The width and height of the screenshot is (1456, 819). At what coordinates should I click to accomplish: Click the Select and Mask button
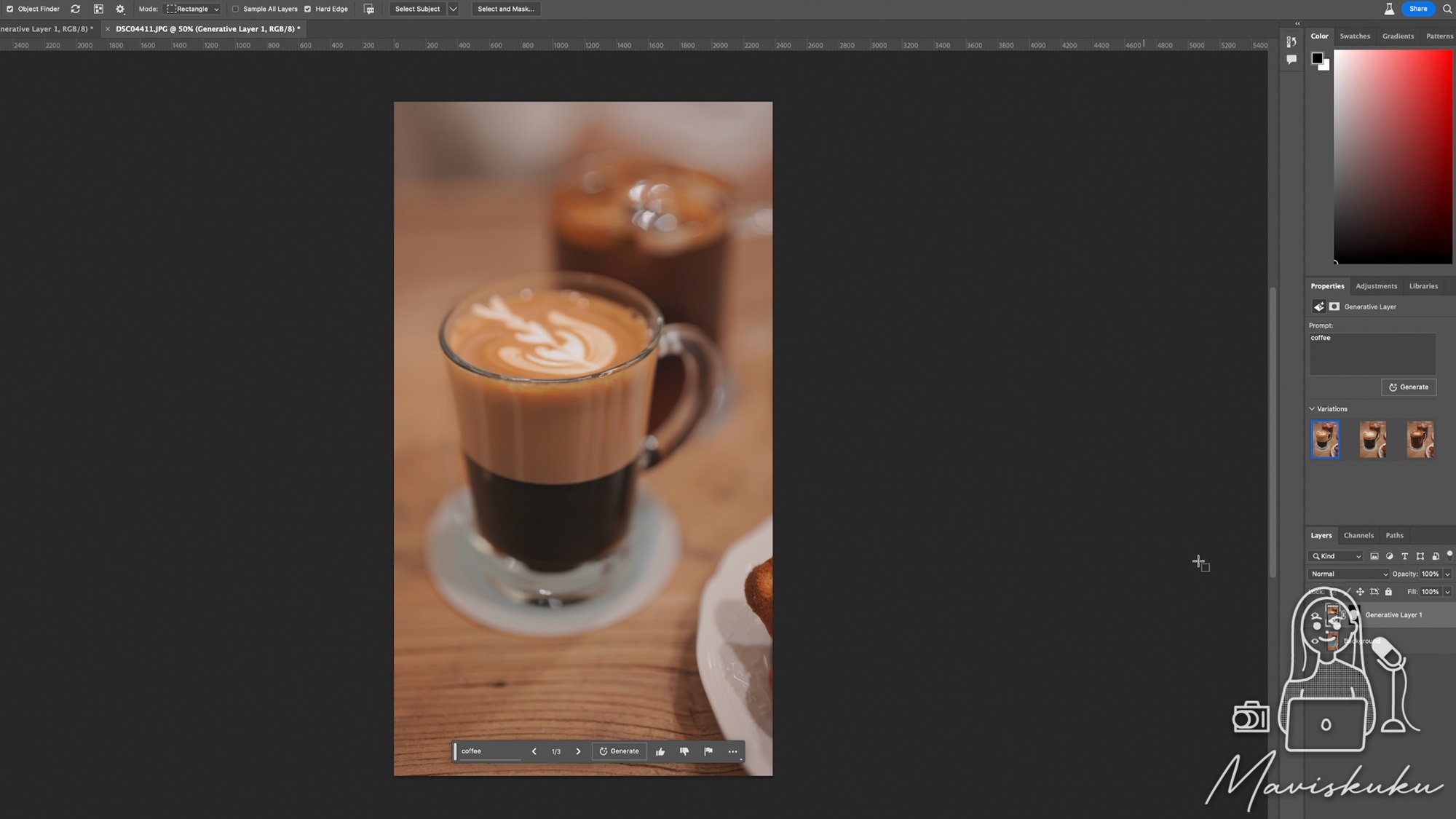pyautogui.click(x=506, y=9)
